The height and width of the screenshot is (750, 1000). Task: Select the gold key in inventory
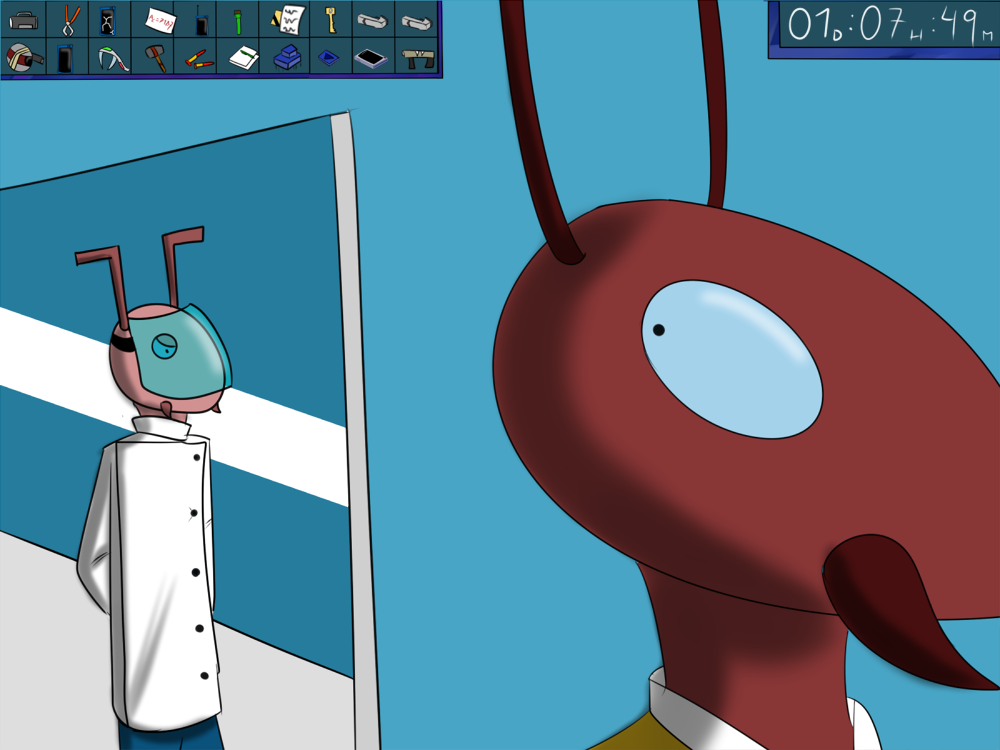click(330, 19)
